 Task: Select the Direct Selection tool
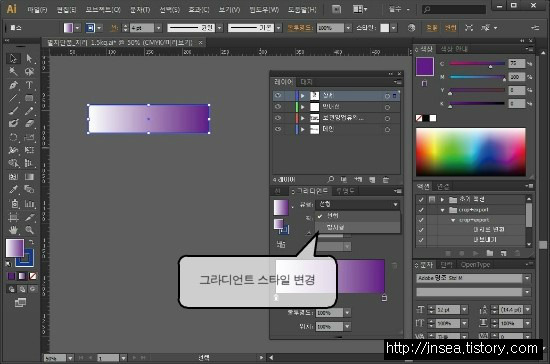pyautogui.click(x=29, y=58)
